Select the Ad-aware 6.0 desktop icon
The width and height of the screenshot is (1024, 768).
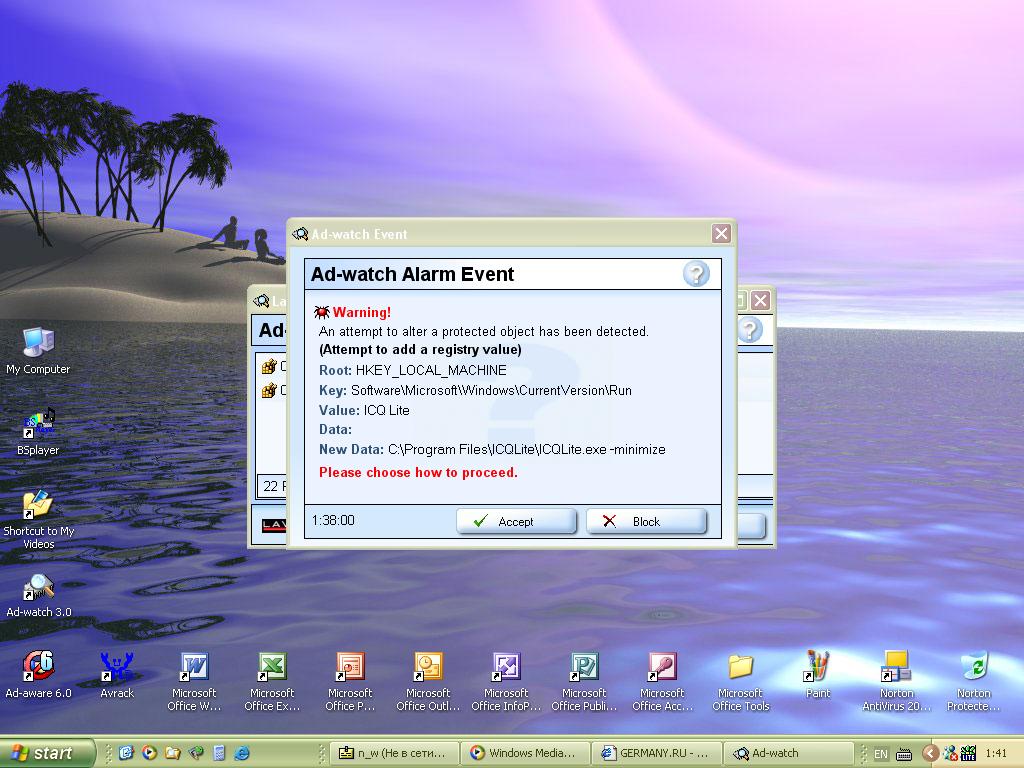38,667
